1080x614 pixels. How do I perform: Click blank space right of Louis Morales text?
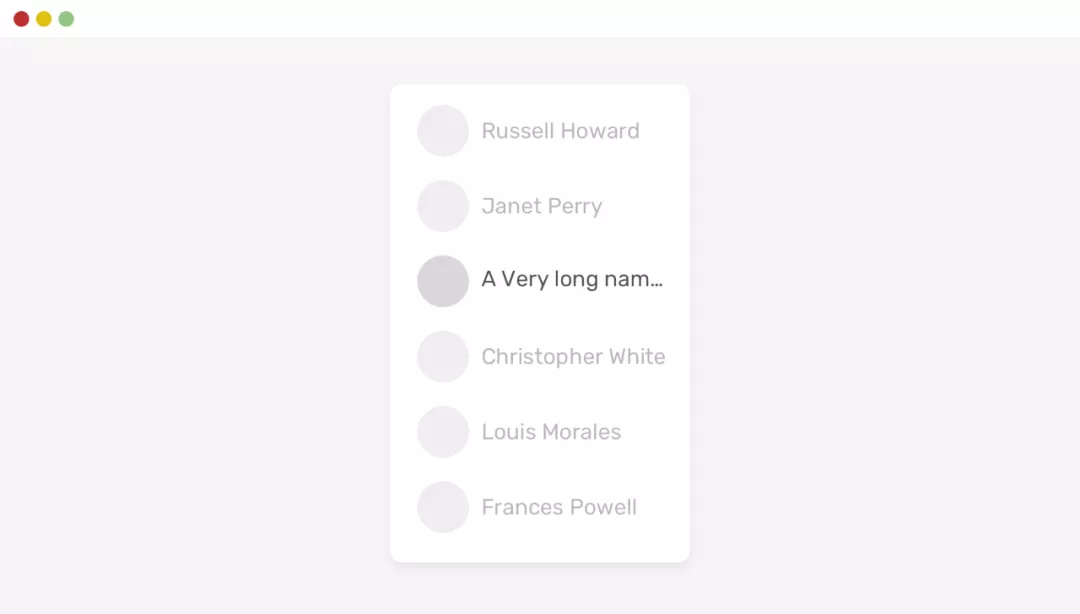pos(655,432)
